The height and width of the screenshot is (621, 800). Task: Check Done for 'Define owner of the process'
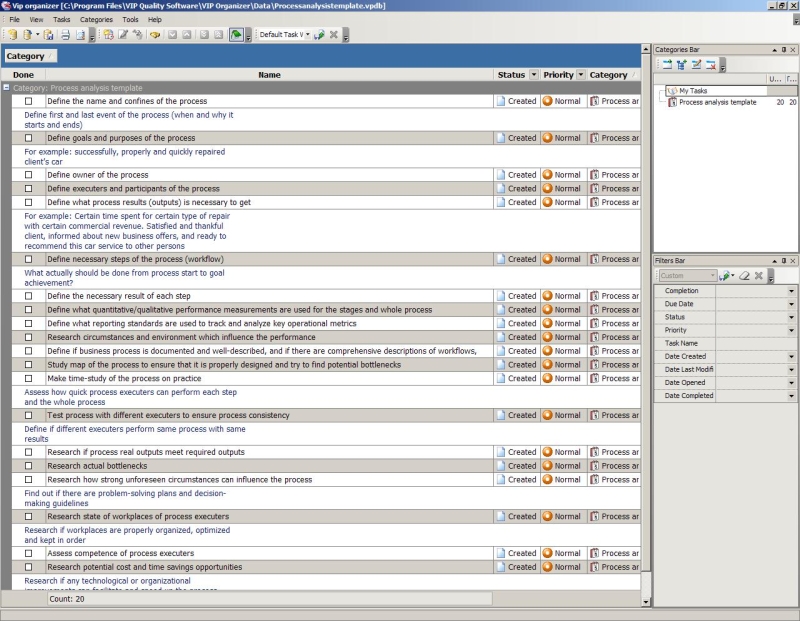pos(29,175)
